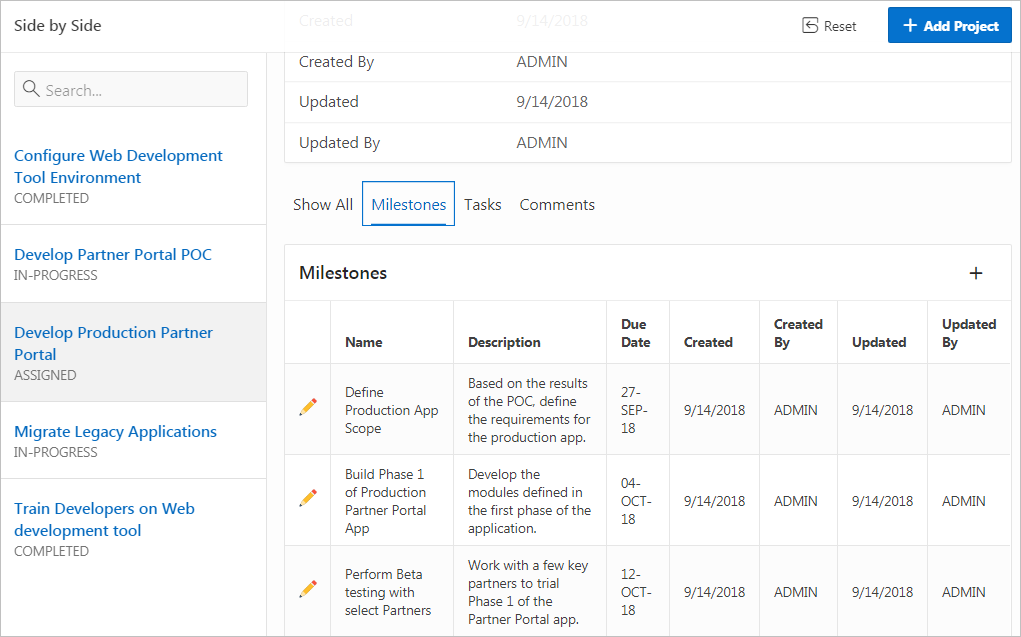Open Train Developers on Web development tool
This screenshot has width=1021, height=637.
tap(104, 519)
